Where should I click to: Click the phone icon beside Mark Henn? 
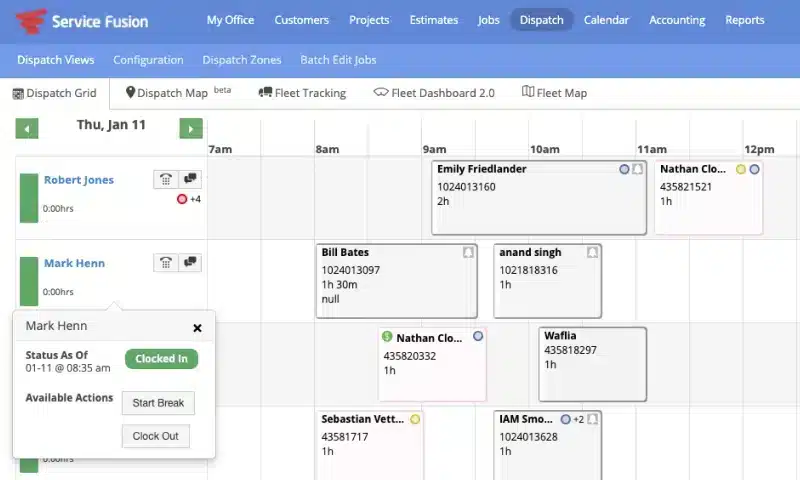[166, 262]
